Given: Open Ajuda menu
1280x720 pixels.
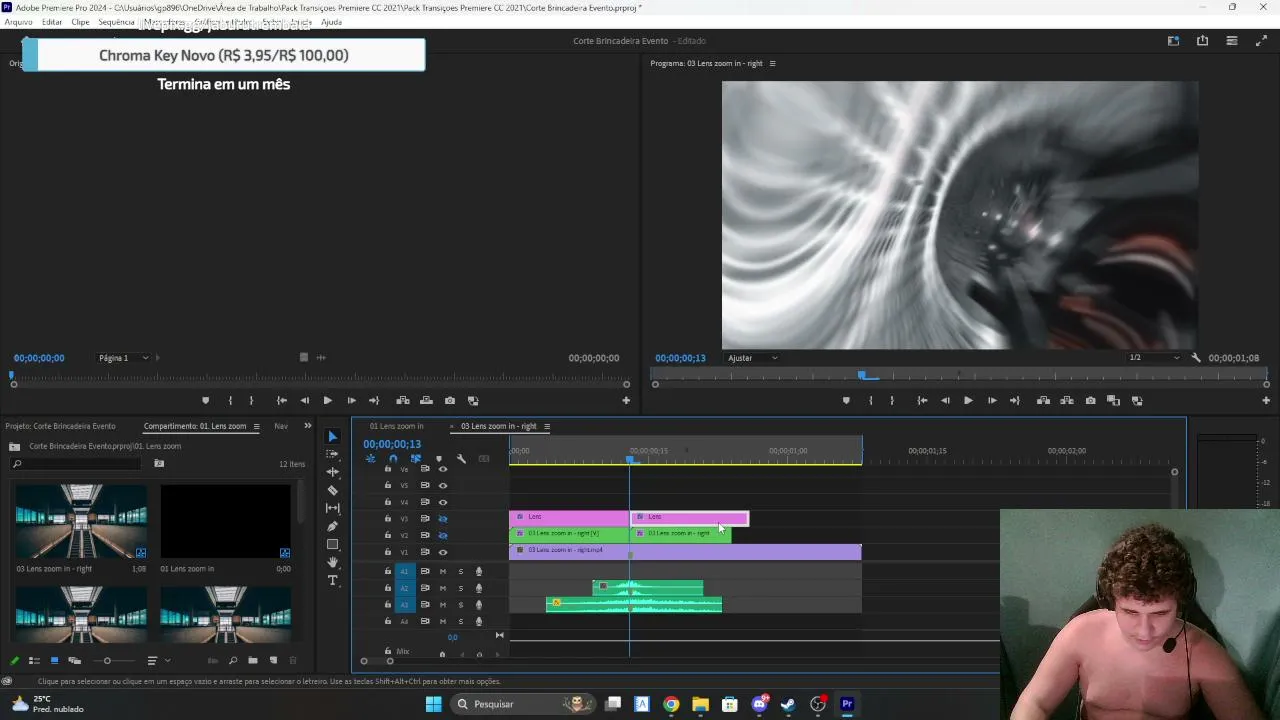Looking at the screenshot, I should point(331,22).
